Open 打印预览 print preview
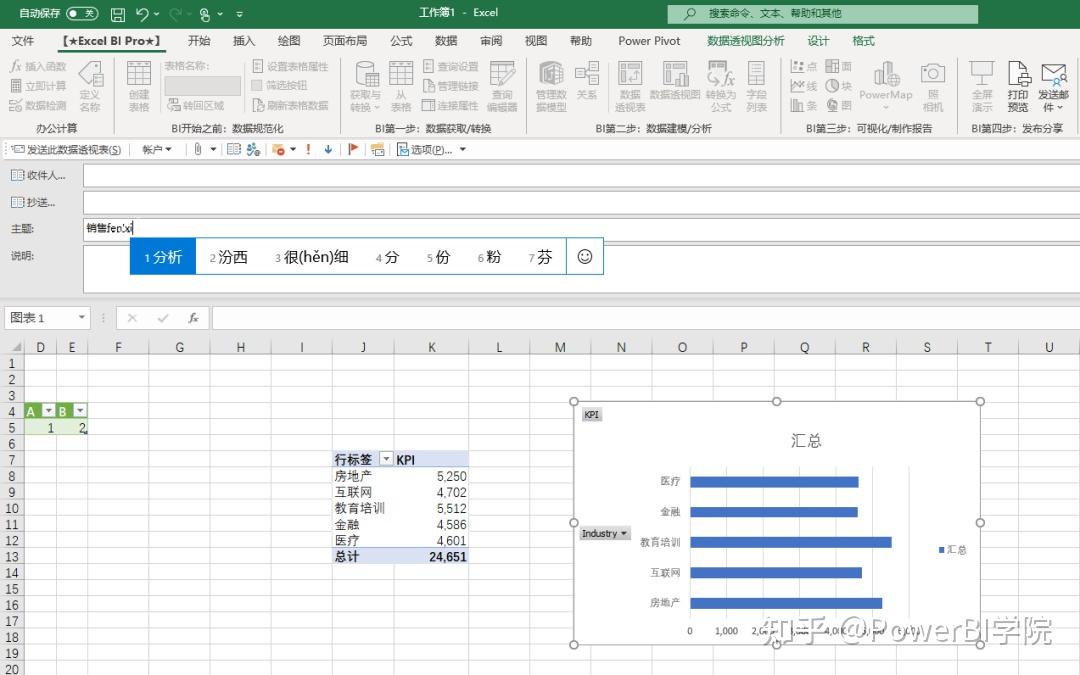The width and height of the screenshot is (1080, 675). 1018,85
